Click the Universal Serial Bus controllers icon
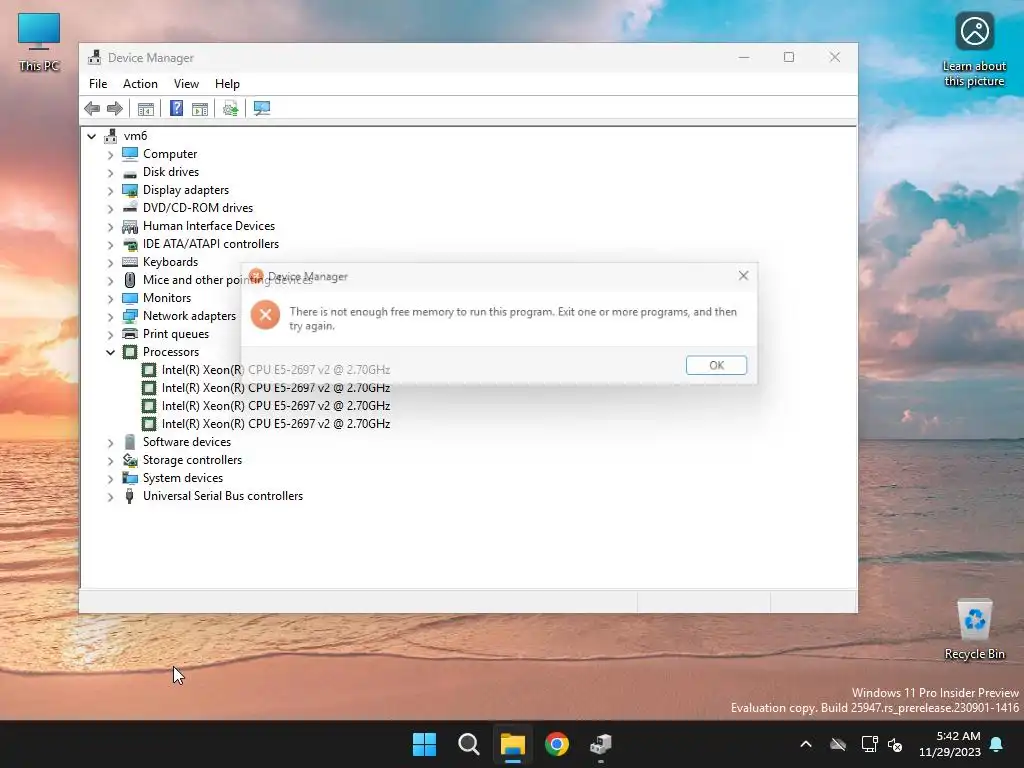This screenshot has height=768, width=1024. (130, 496)
